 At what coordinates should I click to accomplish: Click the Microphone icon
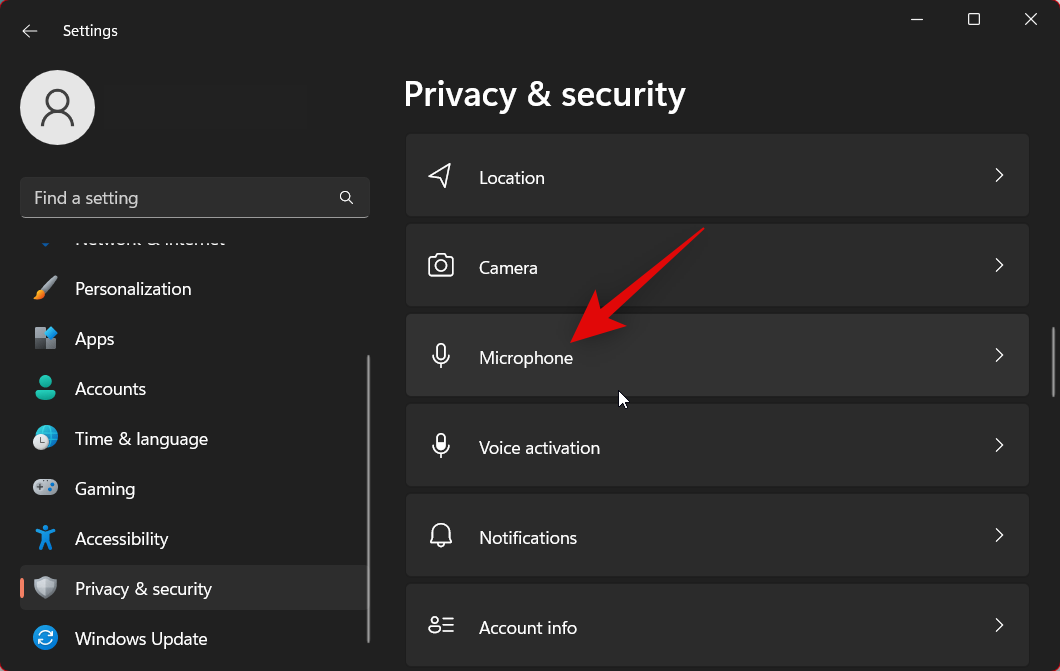click(x=440, y=356)
